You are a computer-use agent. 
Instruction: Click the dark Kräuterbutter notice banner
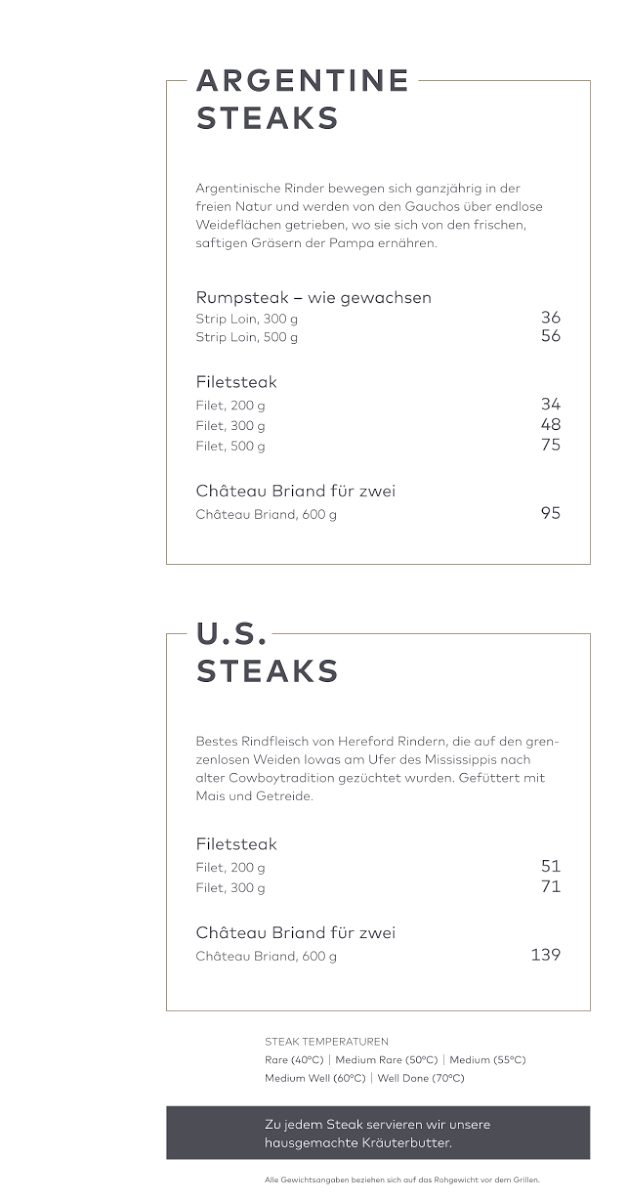[377, 1133]
